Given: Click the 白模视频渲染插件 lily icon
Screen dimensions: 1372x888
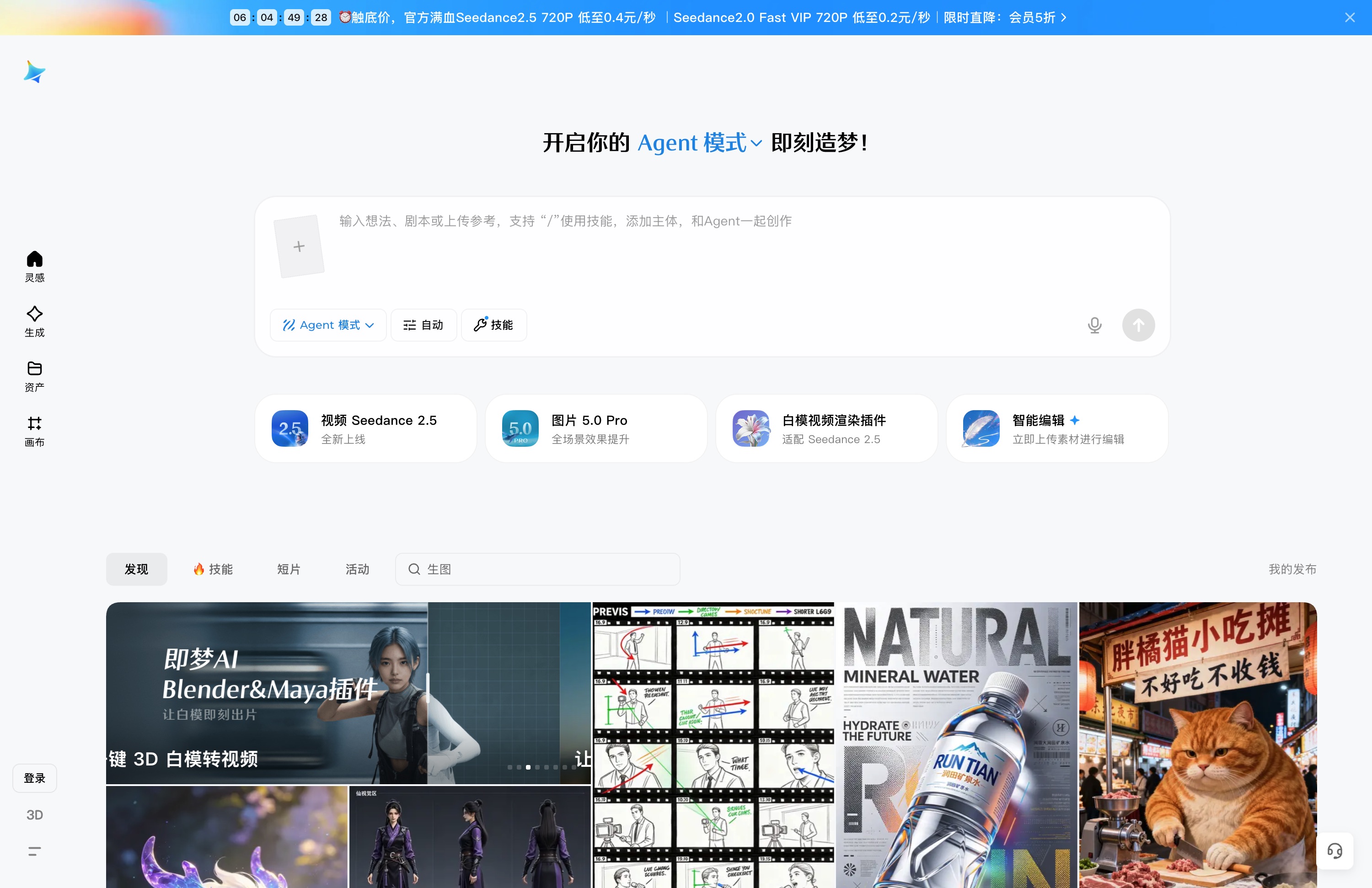Looking at the screenshot, I should pyautogui.click(x=750, y=428).
